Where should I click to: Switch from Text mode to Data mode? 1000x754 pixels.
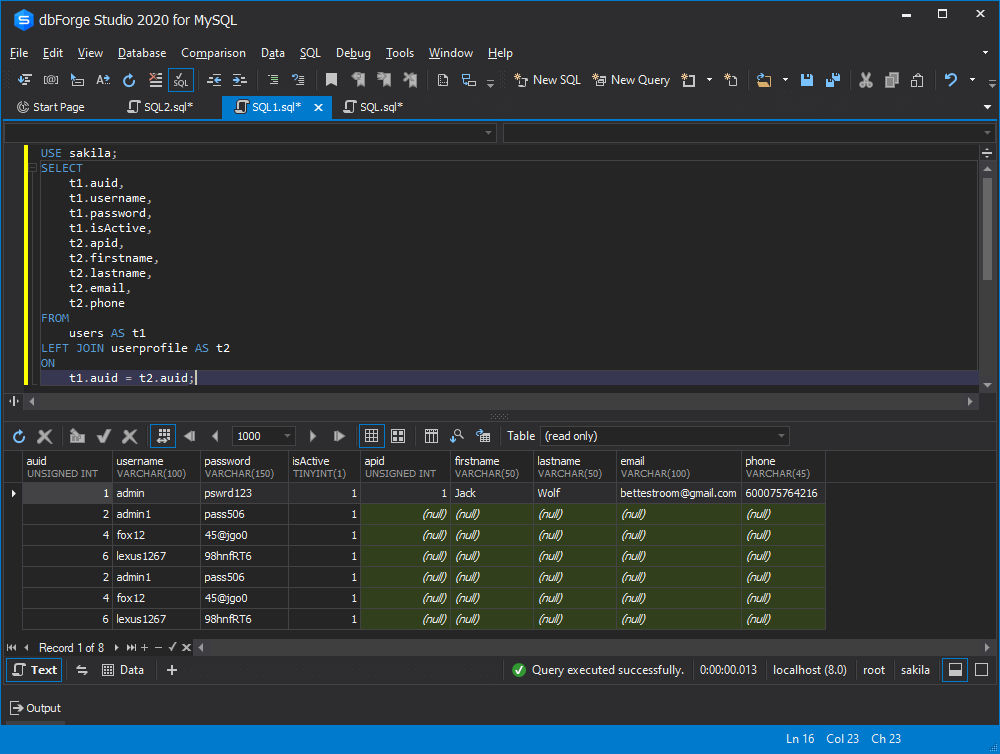pos(127,669)
